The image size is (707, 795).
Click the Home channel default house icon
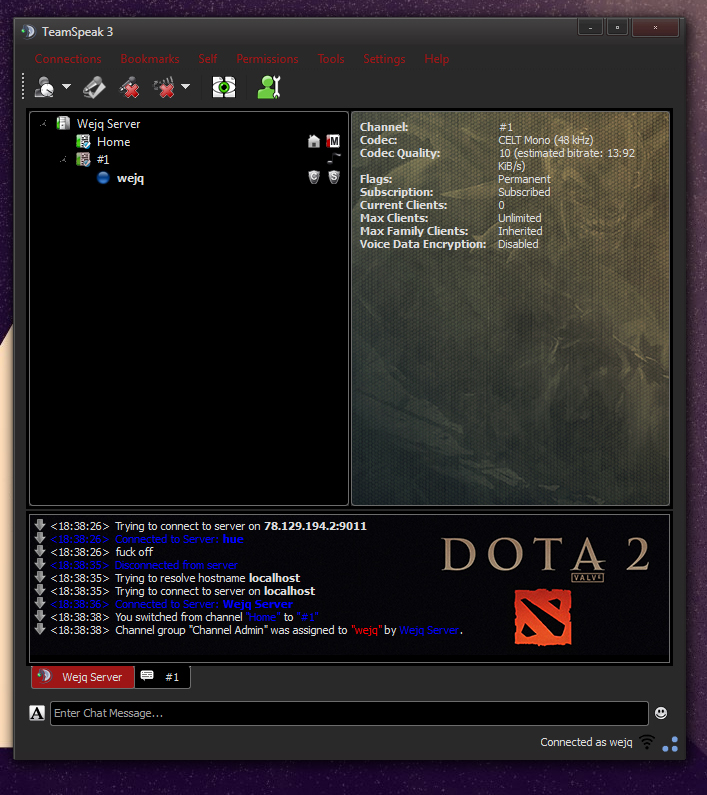coord(314,141)
